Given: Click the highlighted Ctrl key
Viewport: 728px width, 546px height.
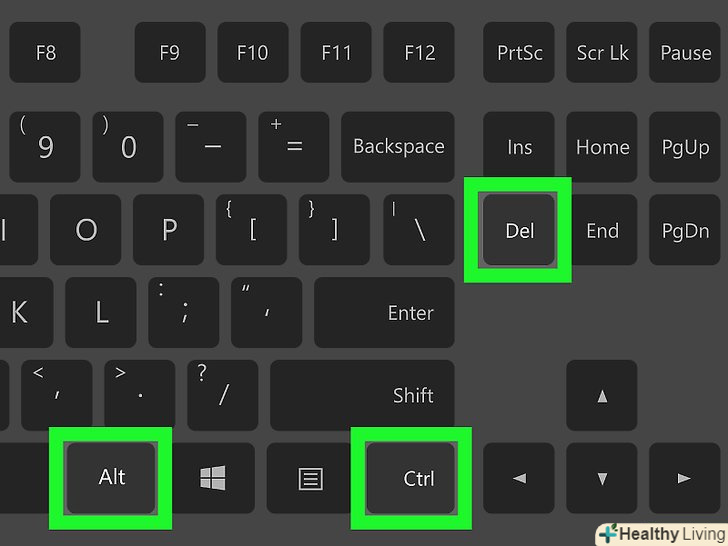Looking at the screenshot, I should pyautogui.click(x=410, y=478).
